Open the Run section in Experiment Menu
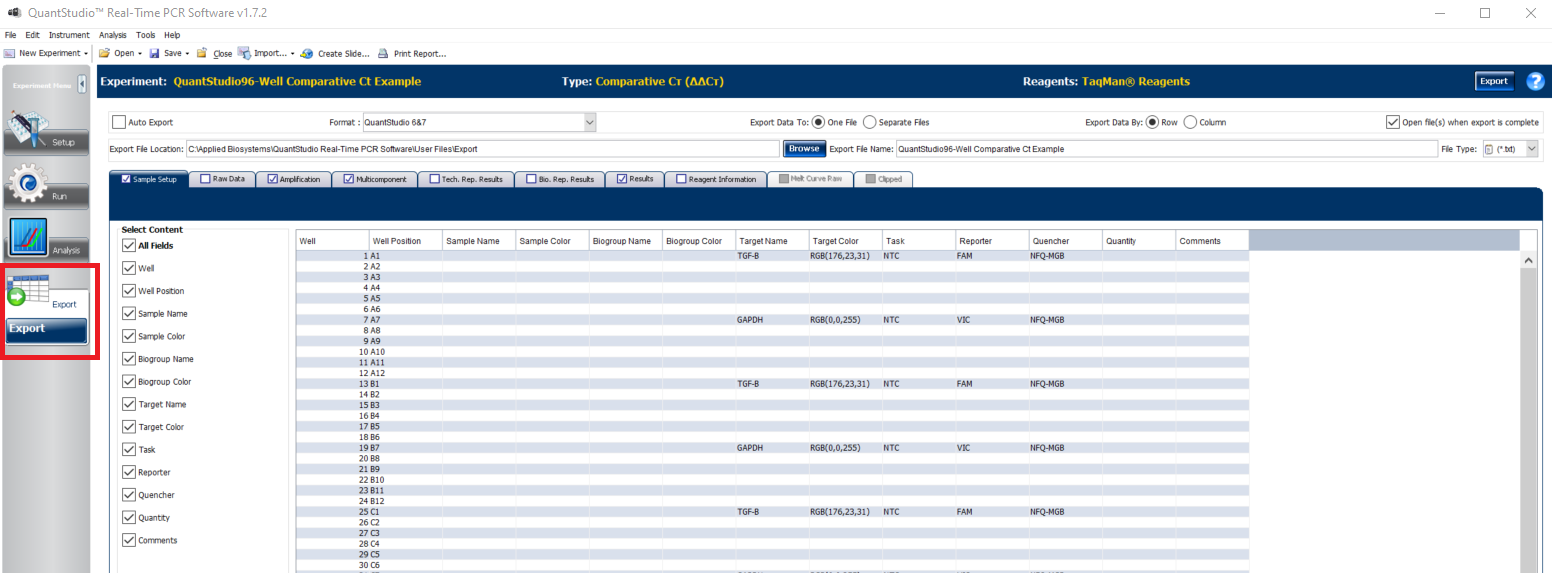 (x=47, y=184)
